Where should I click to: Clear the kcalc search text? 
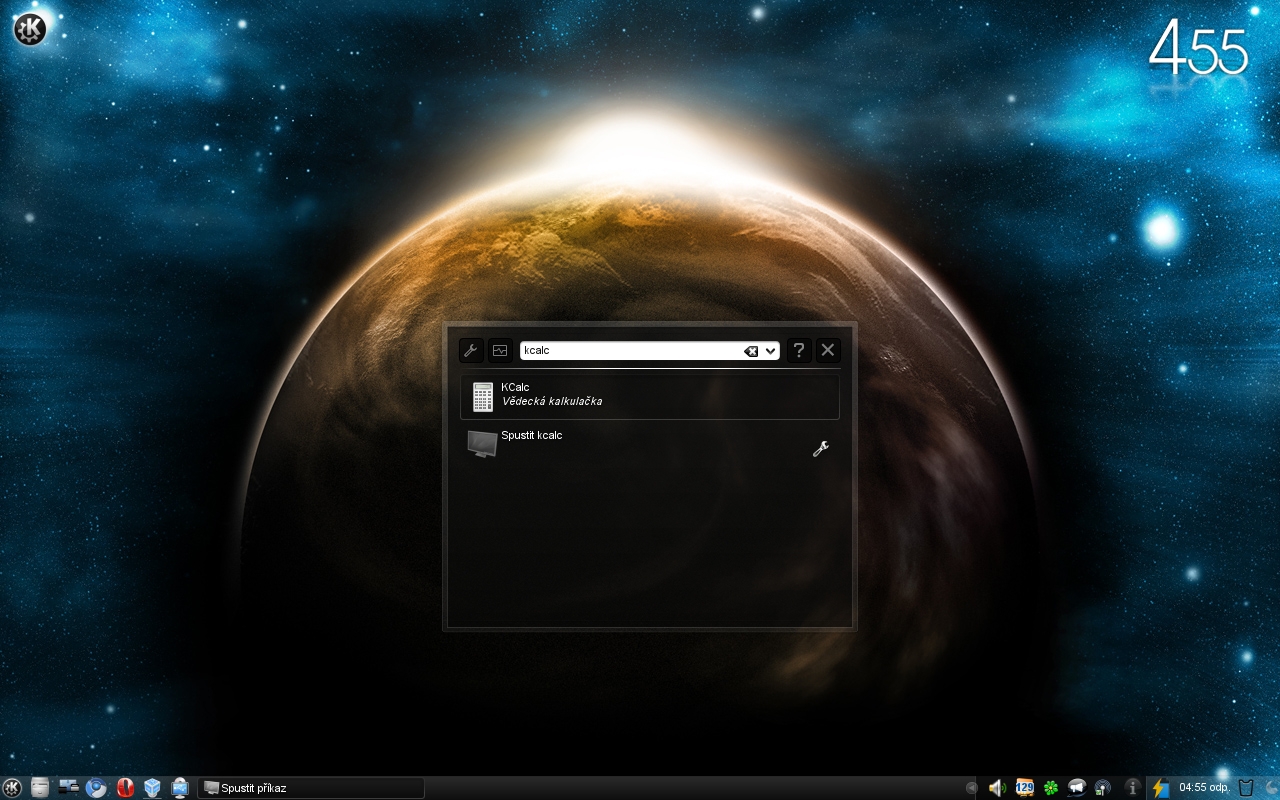(x=751, y=351)
